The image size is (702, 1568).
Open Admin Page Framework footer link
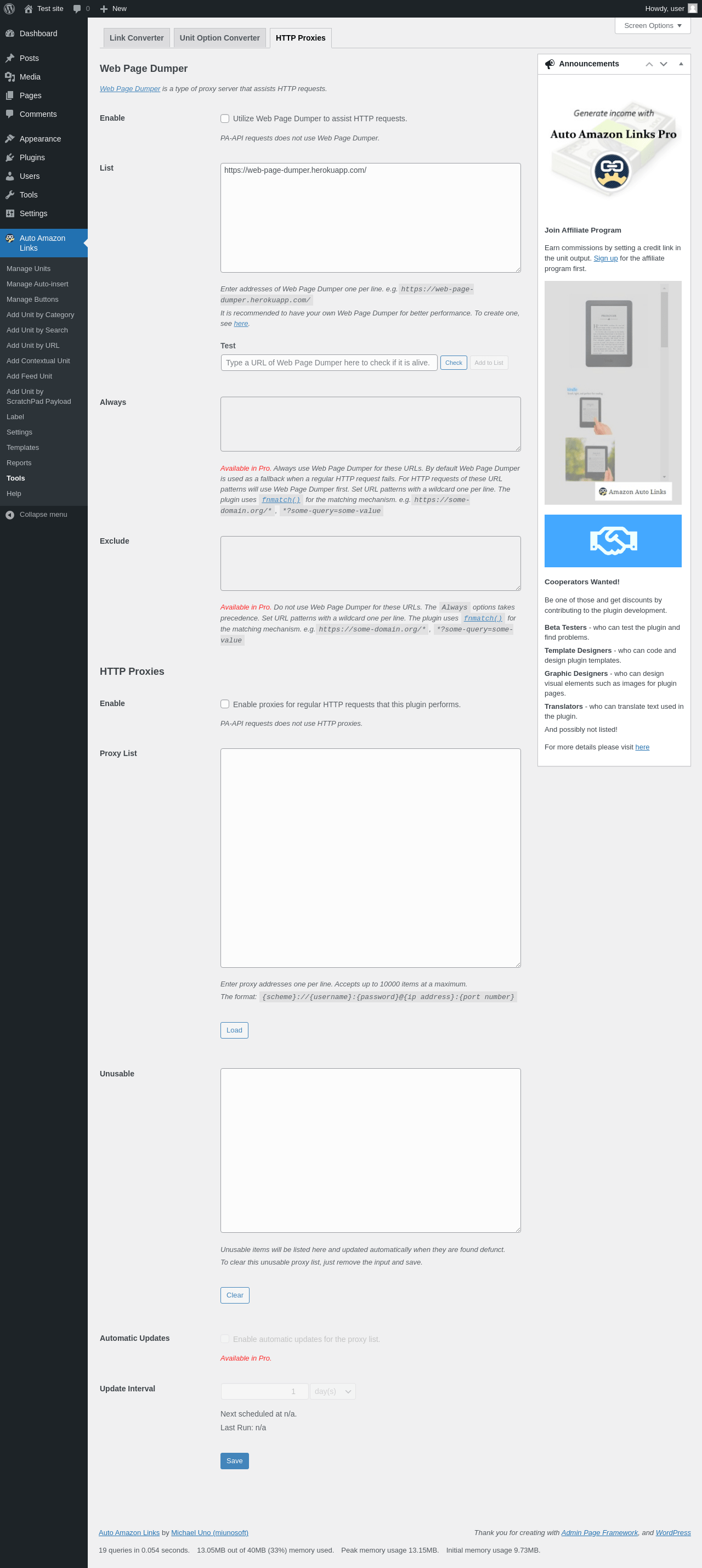pos(599,1533)
